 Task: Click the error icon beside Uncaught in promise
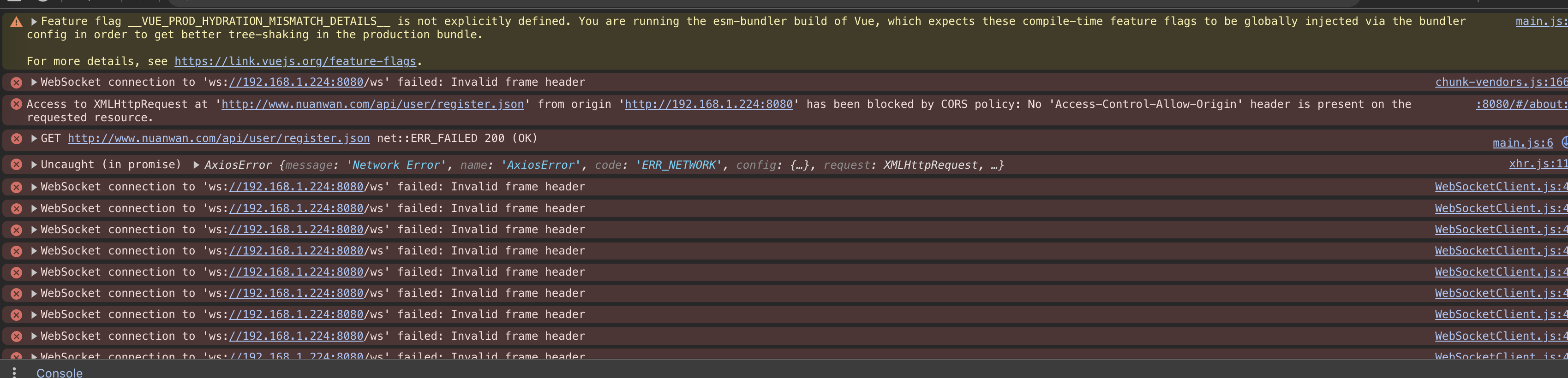point(17,165)
